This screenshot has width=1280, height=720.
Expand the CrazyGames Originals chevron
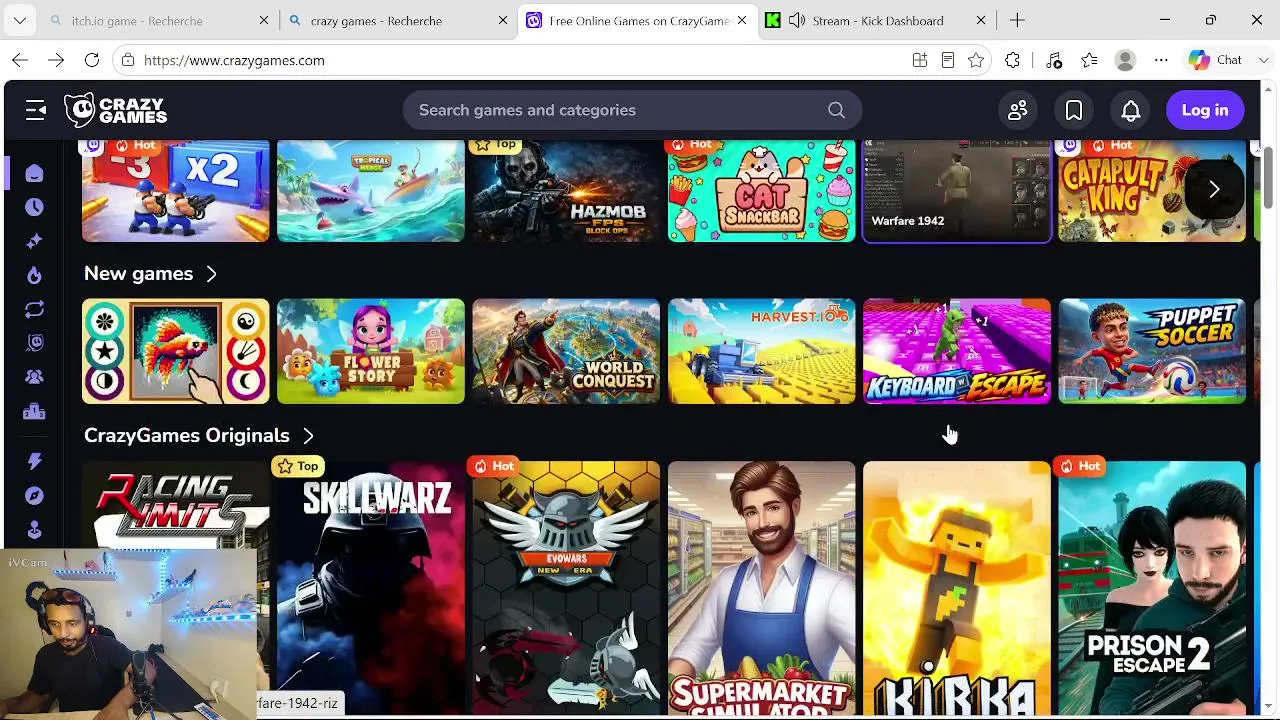point(308,436)
